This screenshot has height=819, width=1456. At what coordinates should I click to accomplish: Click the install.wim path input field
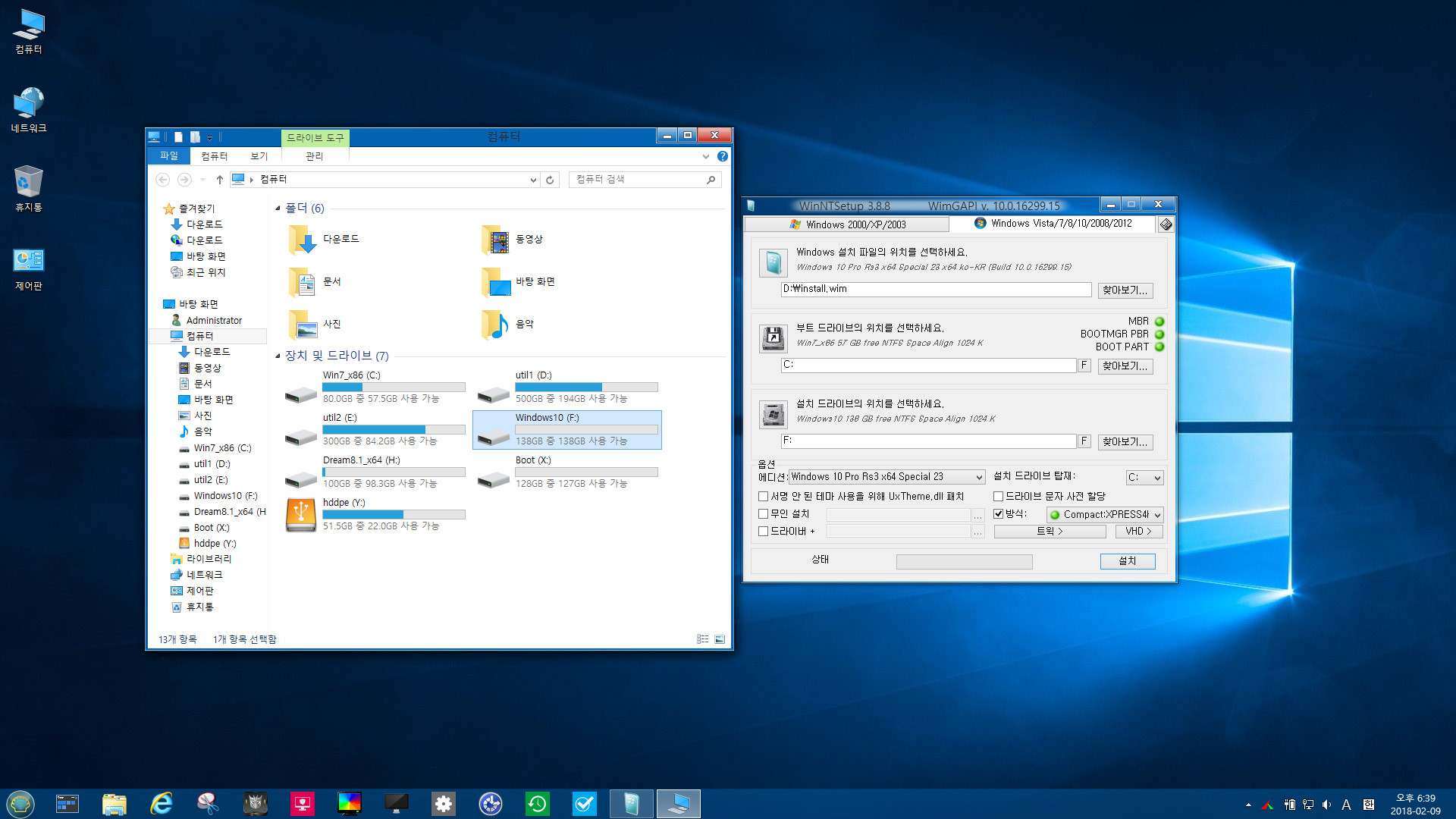point(936,290)
